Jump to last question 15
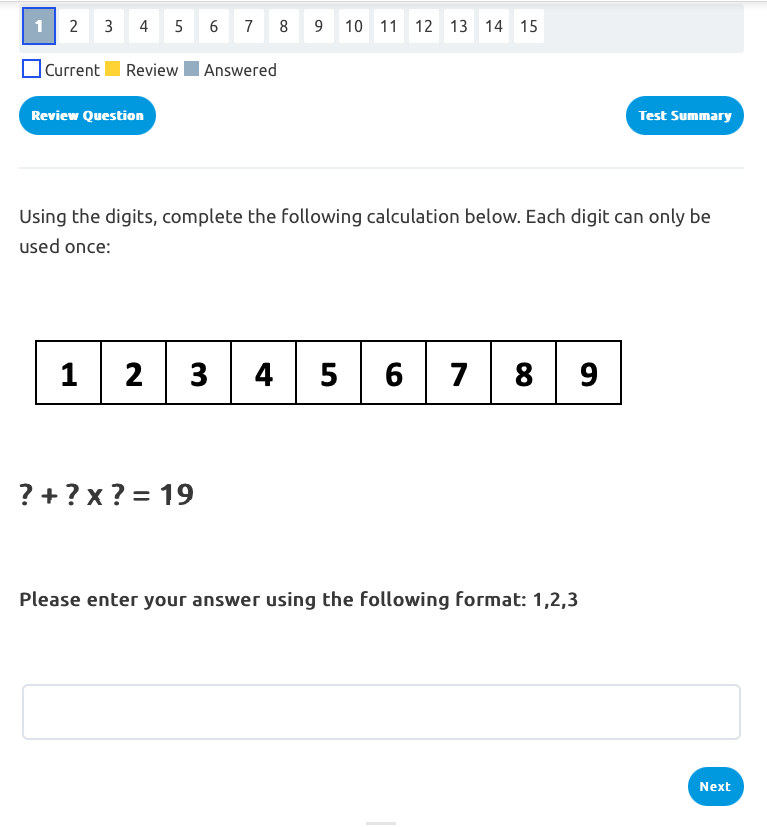The image size is (767, 827). 528,27
